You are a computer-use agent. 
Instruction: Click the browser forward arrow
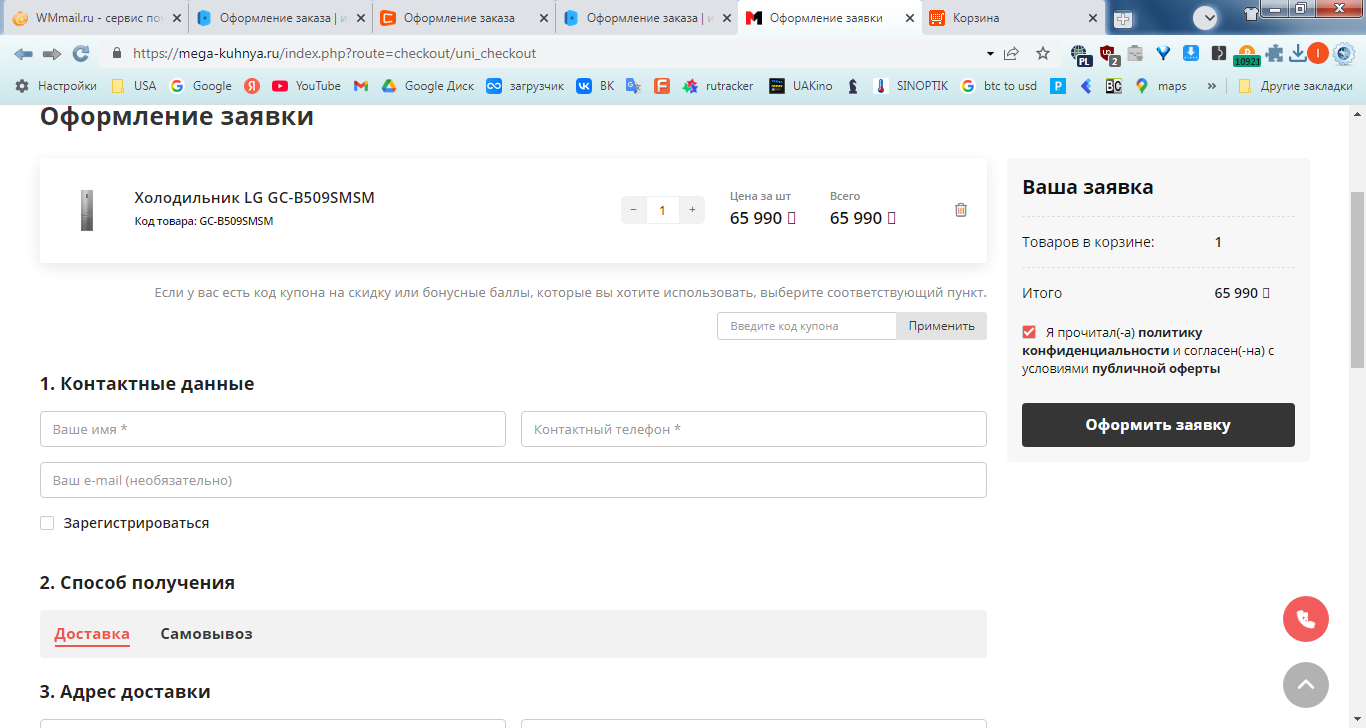[52, 53]
